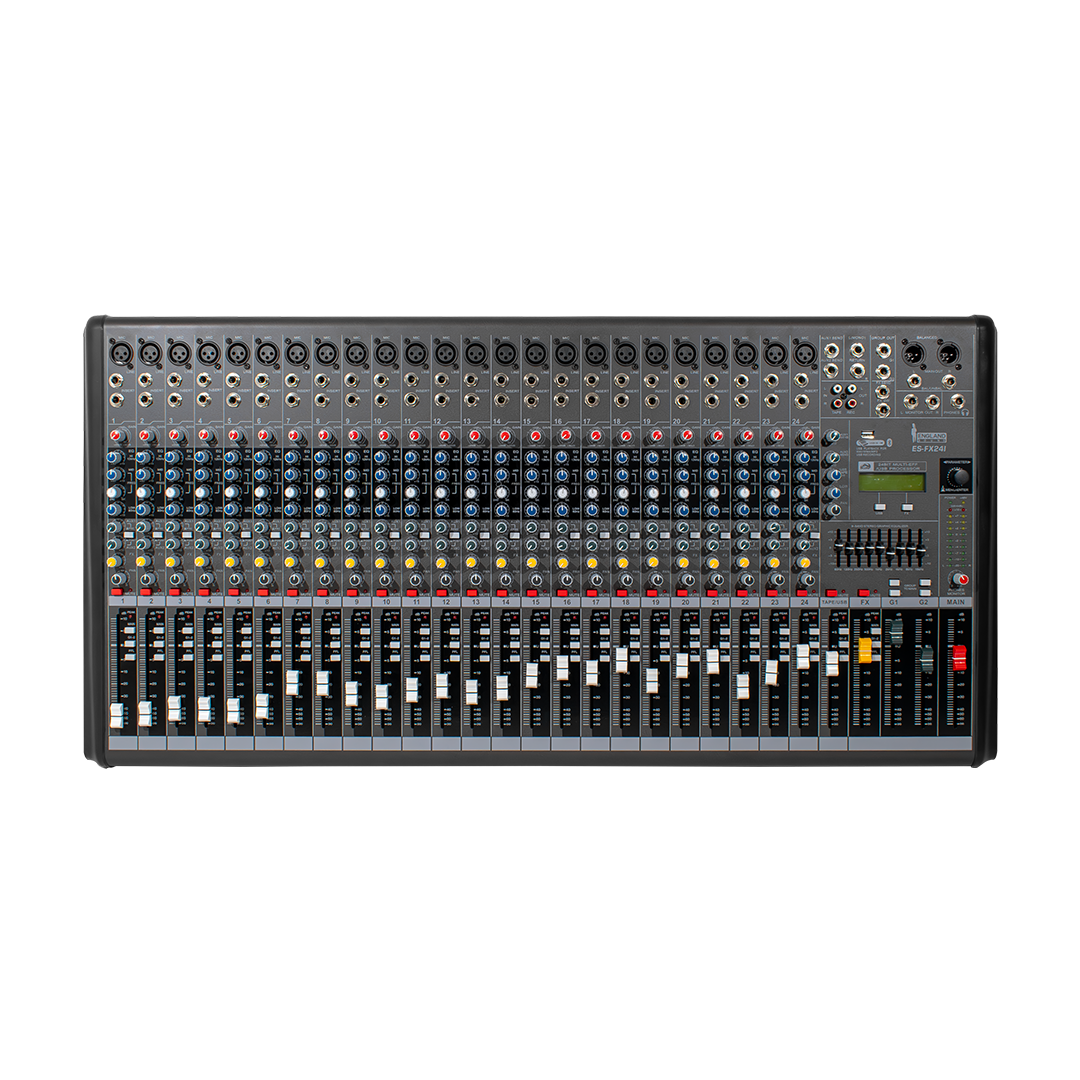Click the channel 1 red gain knob
This screenshot has width=1080, height=1080.
pyautogui.click(x=115, y=436)
